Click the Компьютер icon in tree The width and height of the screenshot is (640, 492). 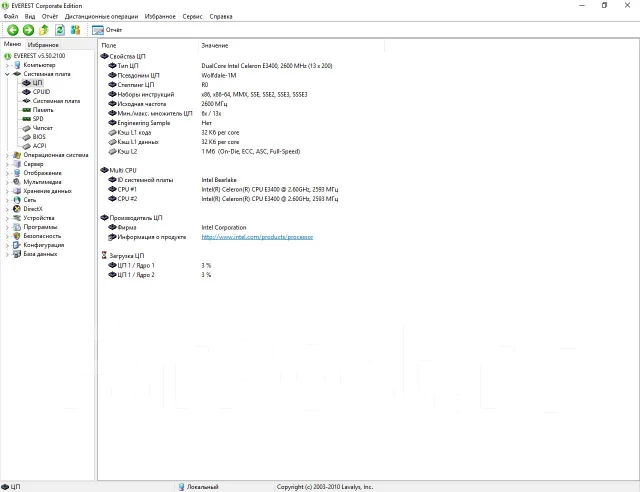(x=17, y=65)
